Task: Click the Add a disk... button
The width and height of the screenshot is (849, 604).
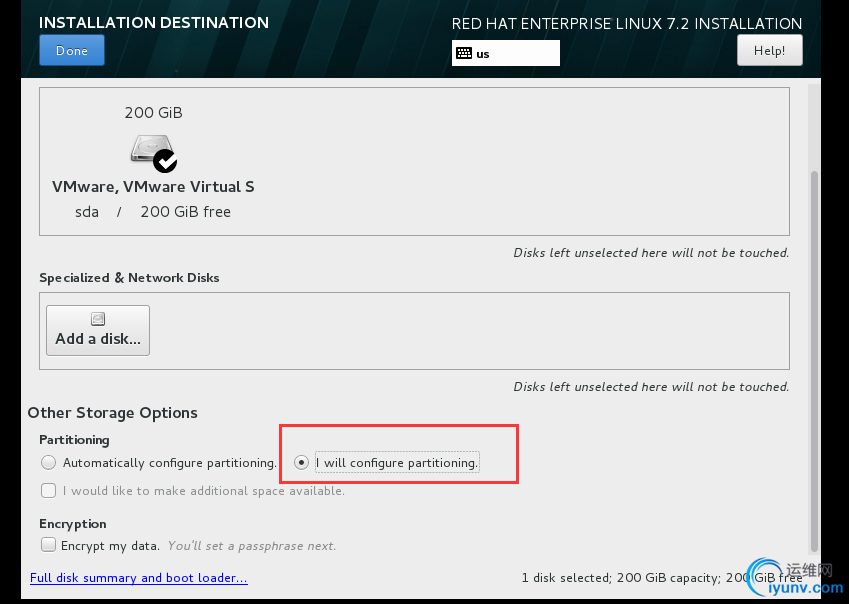Action: [98, 330]
